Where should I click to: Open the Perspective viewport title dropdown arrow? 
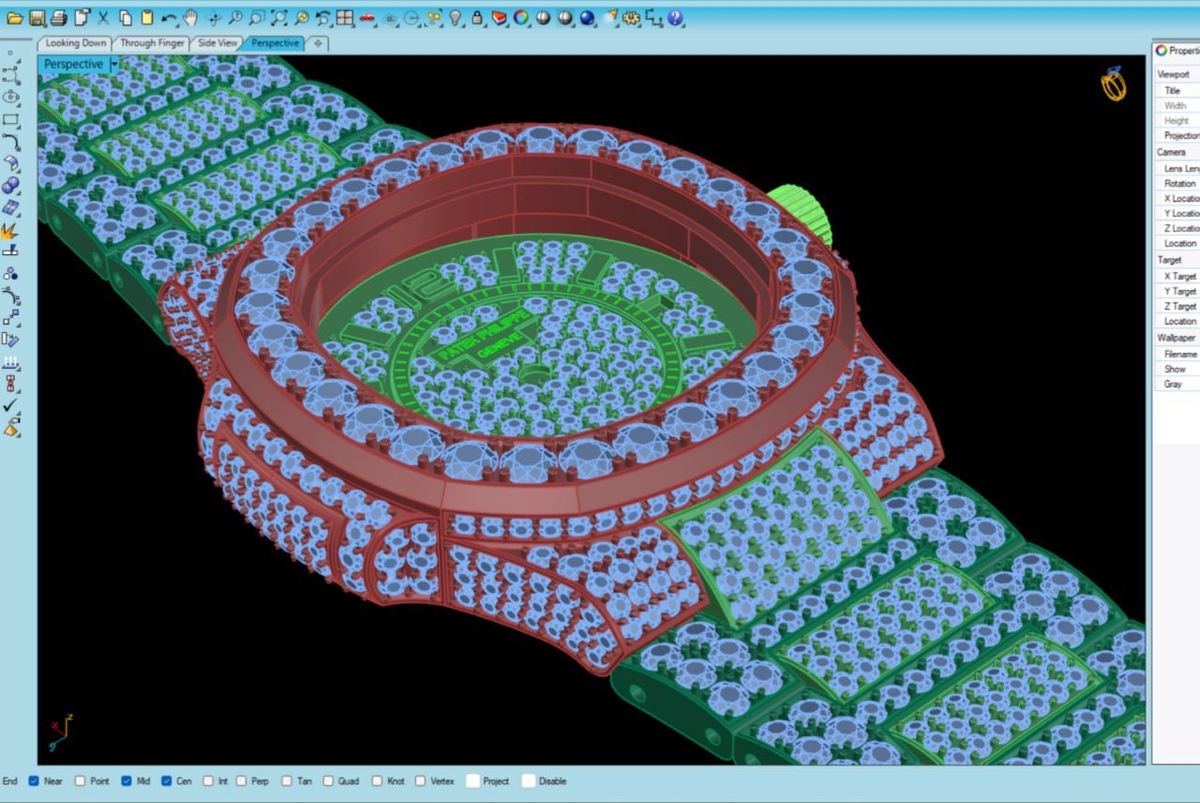pyautogui.click(x=114, y=64)
